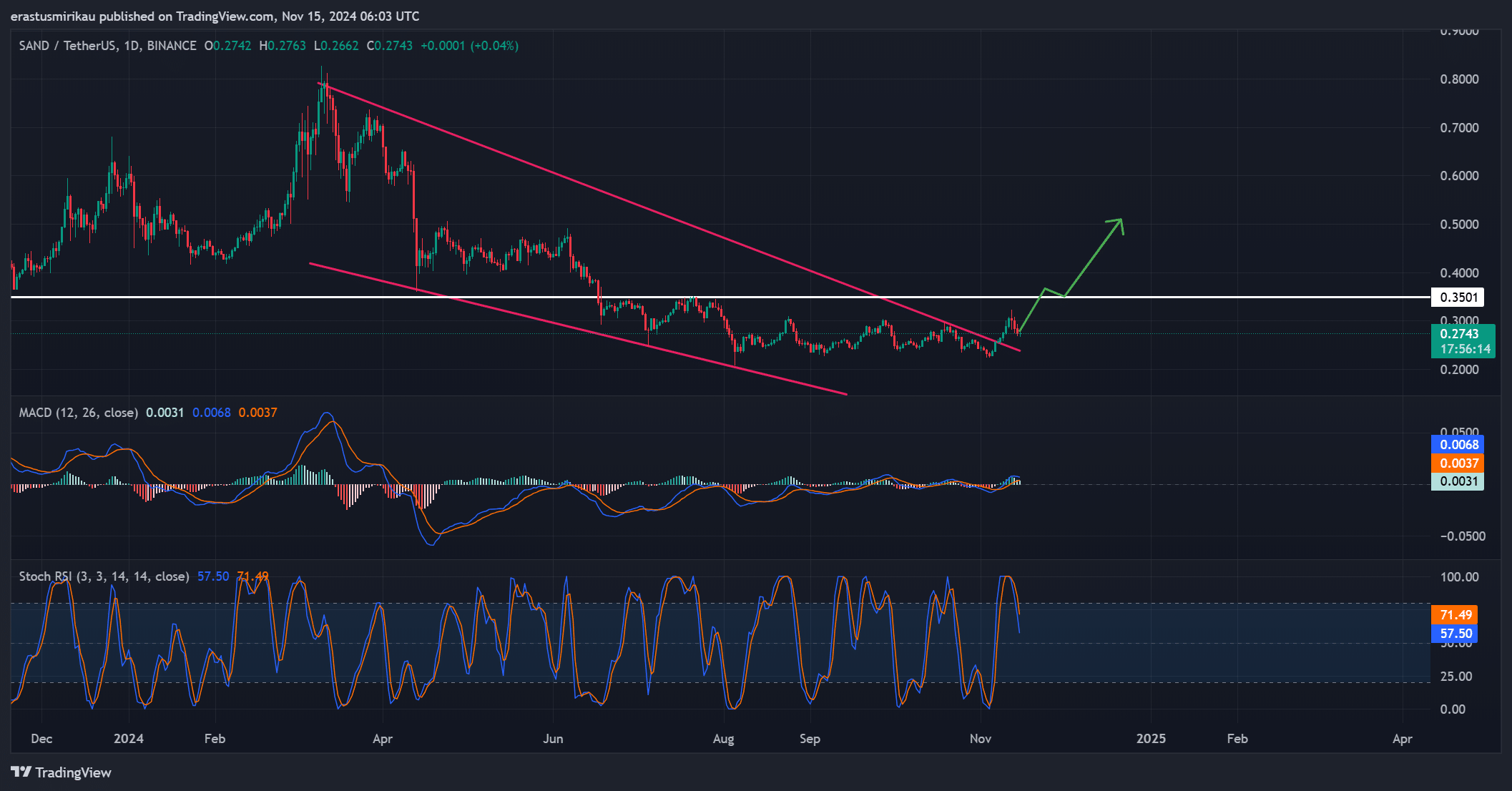Click the orange Stoch RSI label 71.49

pyautogui.click(x=1454, y=615)
